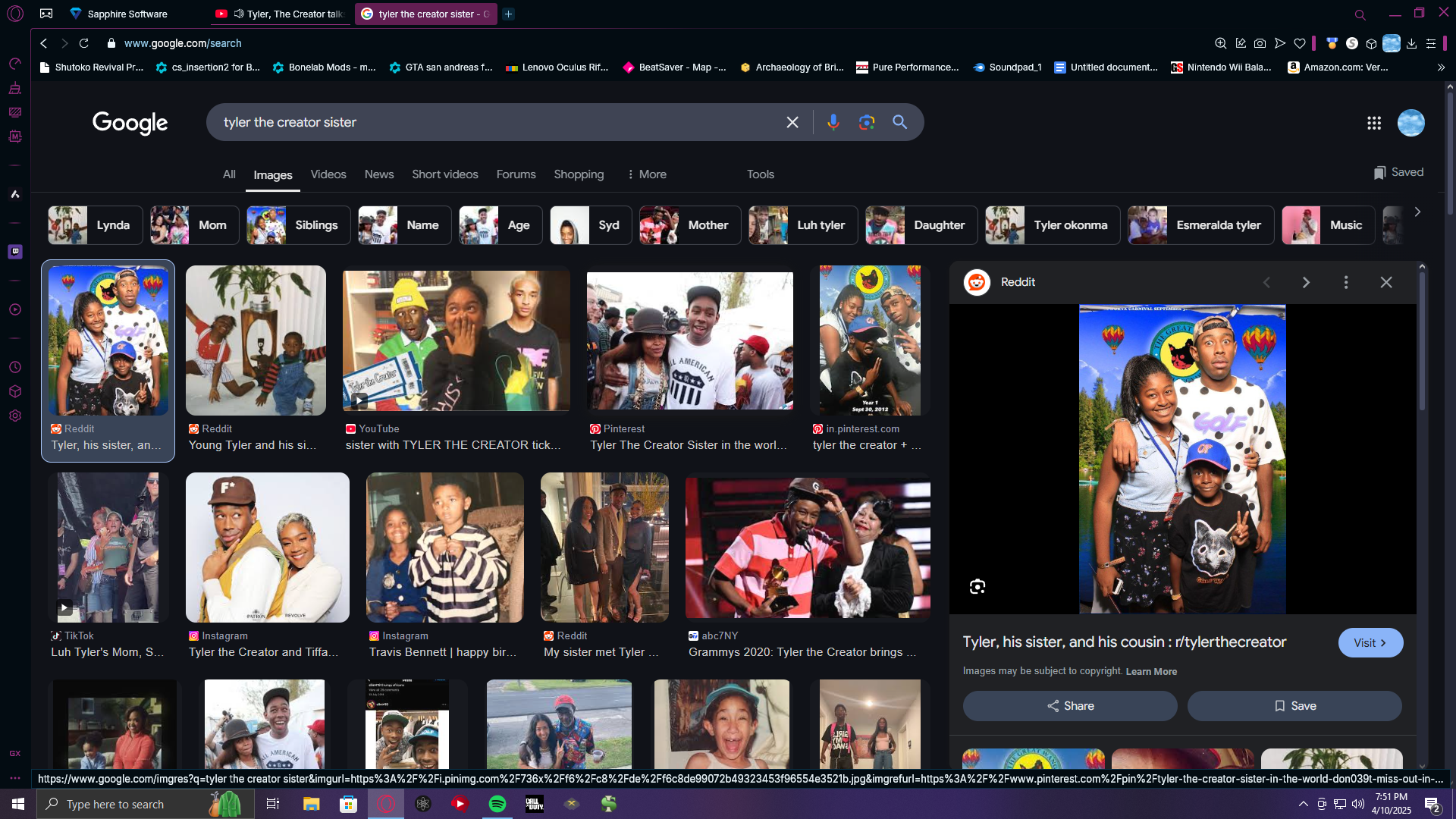
Task: Open the Grammys 2020 abc7NY image result
Action: point(807,546)
